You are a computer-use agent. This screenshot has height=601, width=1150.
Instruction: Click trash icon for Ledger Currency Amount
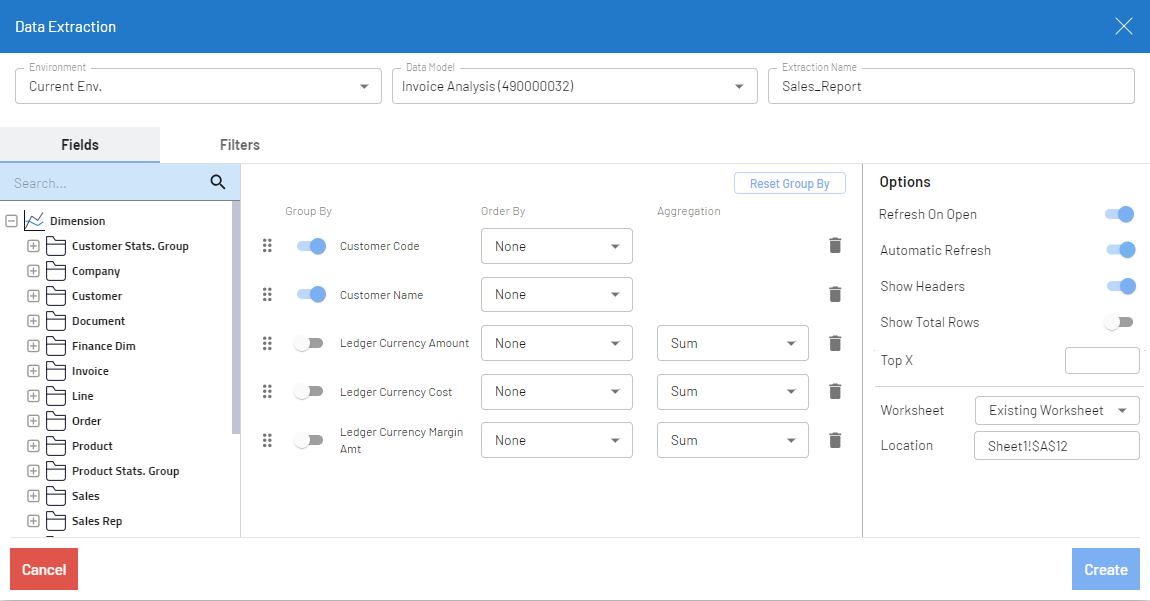[x=835, y=343]
